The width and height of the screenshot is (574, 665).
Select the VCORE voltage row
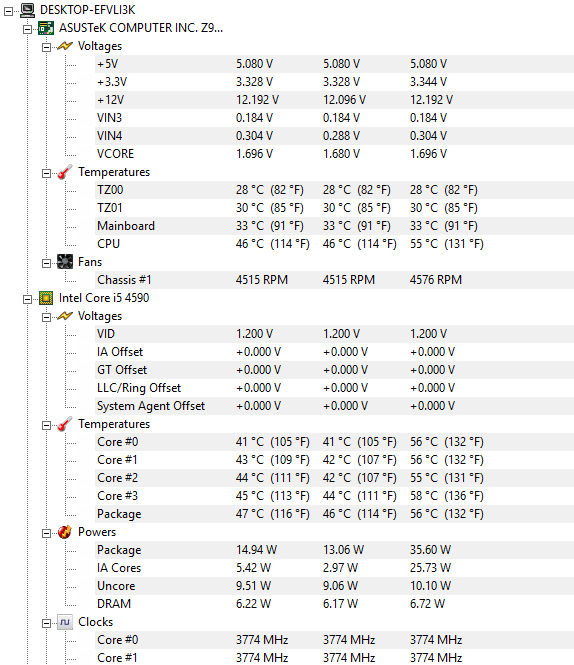pos(335,154)
